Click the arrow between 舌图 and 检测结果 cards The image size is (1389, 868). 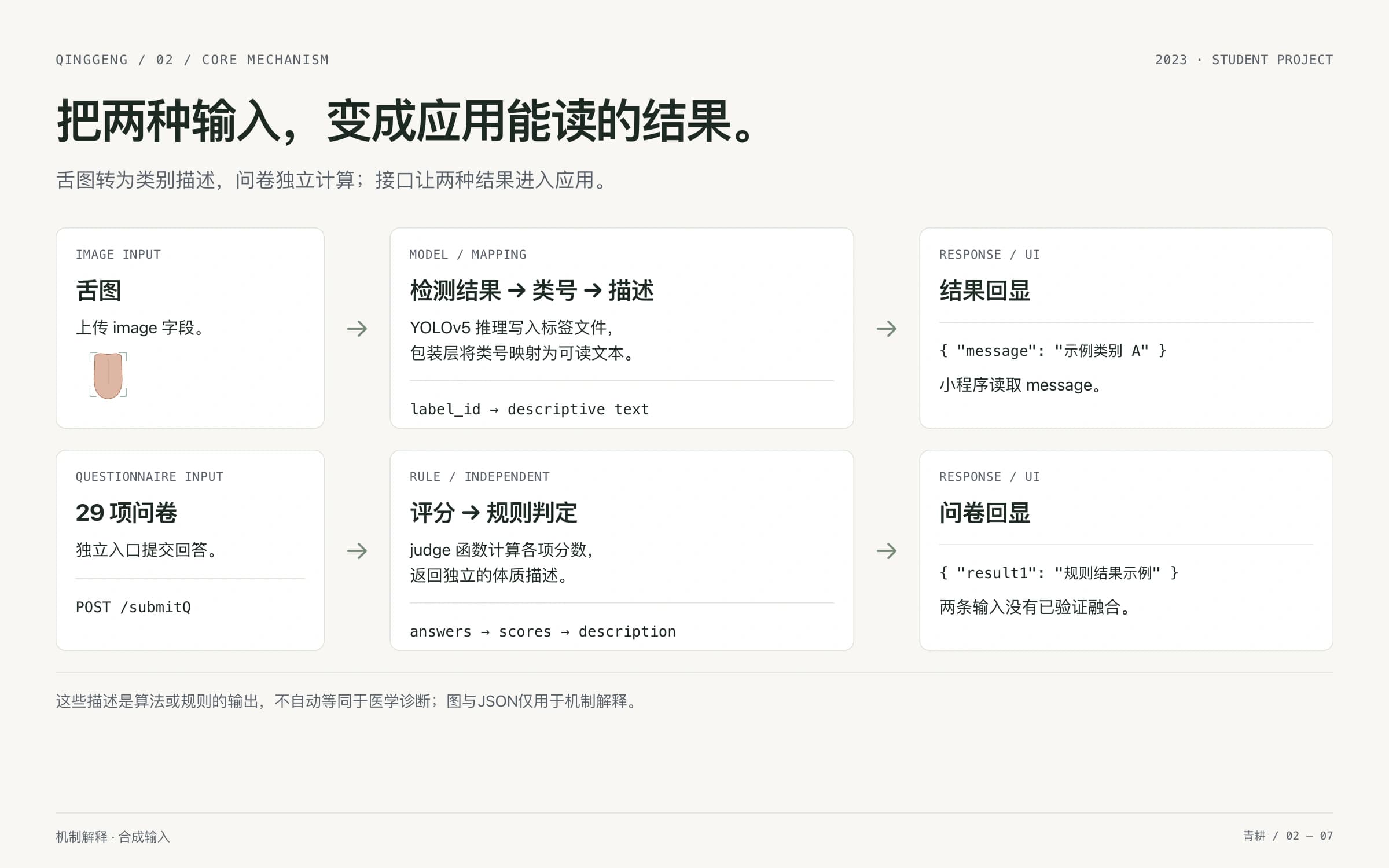357,329
